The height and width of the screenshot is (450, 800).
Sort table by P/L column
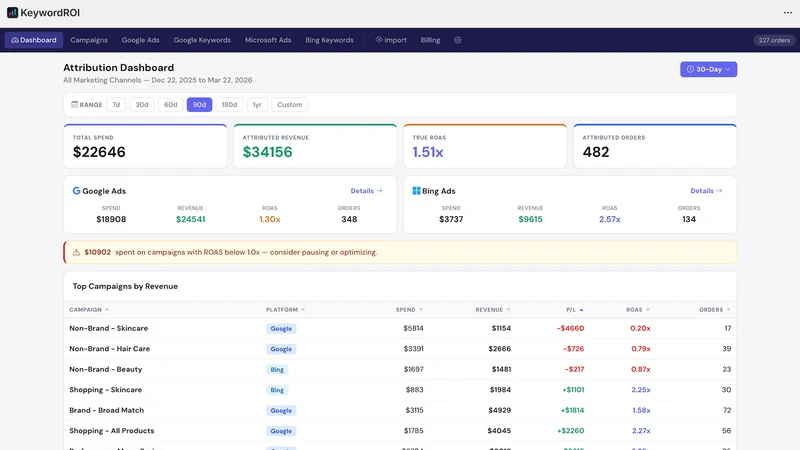[574, 310]
